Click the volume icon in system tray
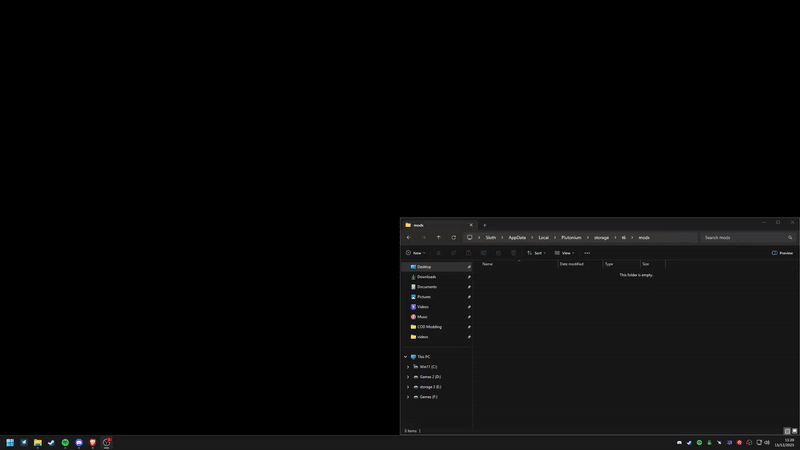This screenshot has width=800, height=450. click(x=767, y=443)
